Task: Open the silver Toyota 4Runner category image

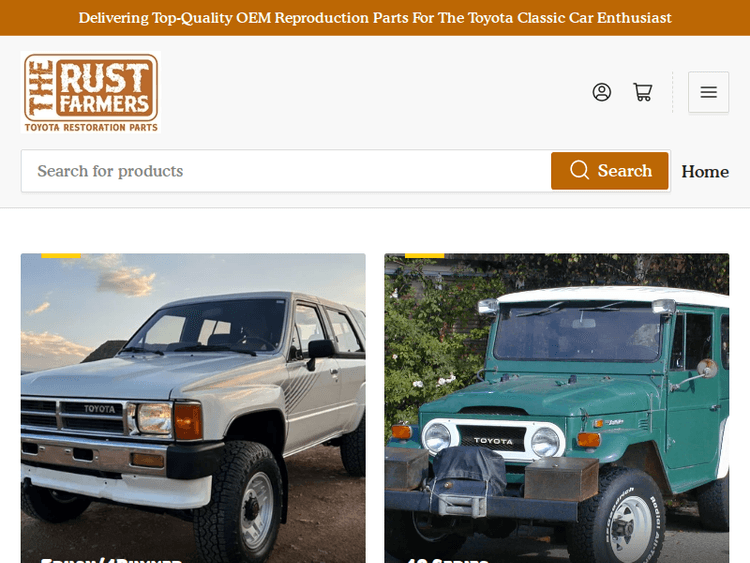Action: 193,408
